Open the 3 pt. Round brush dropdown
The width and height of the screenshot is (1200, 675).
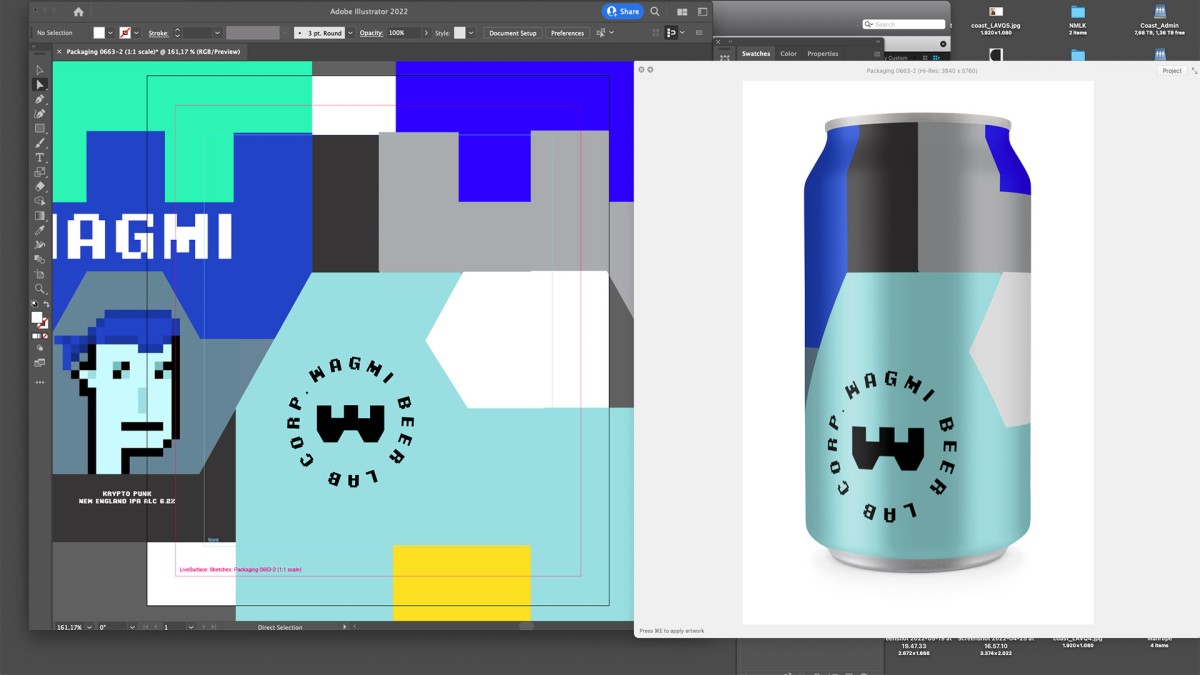point(350,33)
